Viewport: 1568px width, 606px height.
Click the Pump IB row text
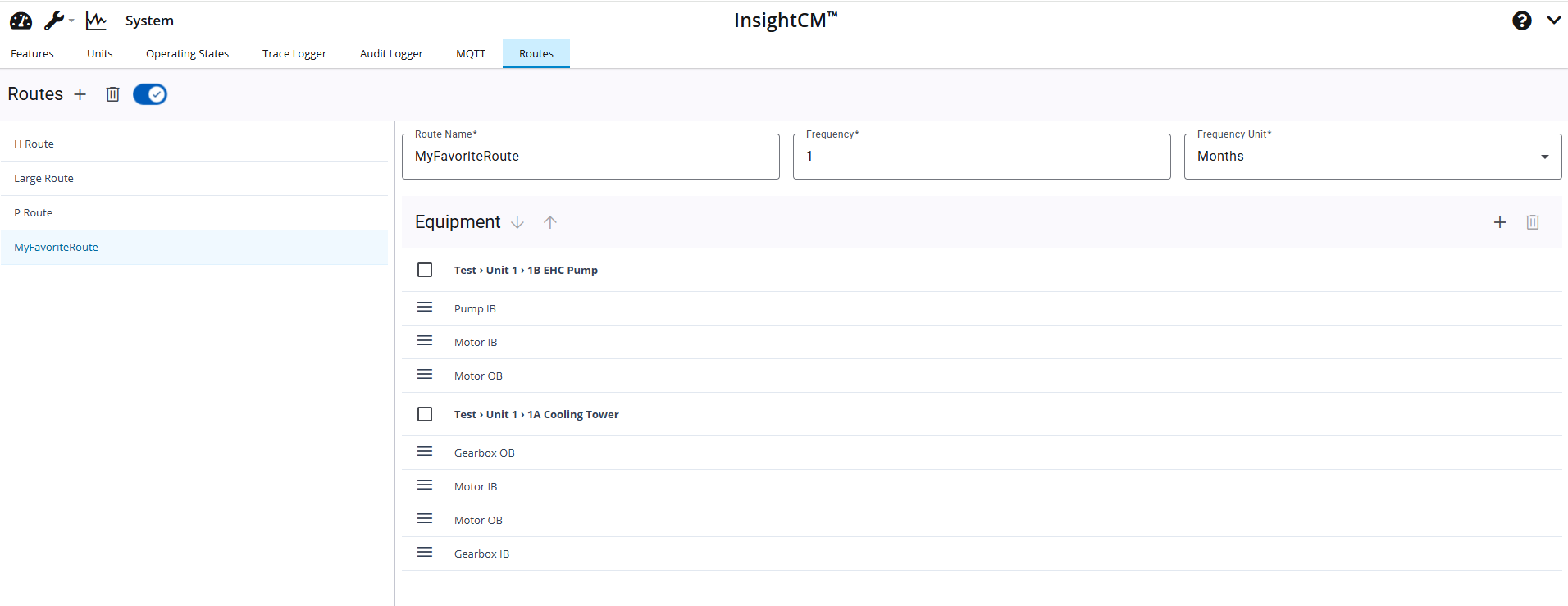475,309
